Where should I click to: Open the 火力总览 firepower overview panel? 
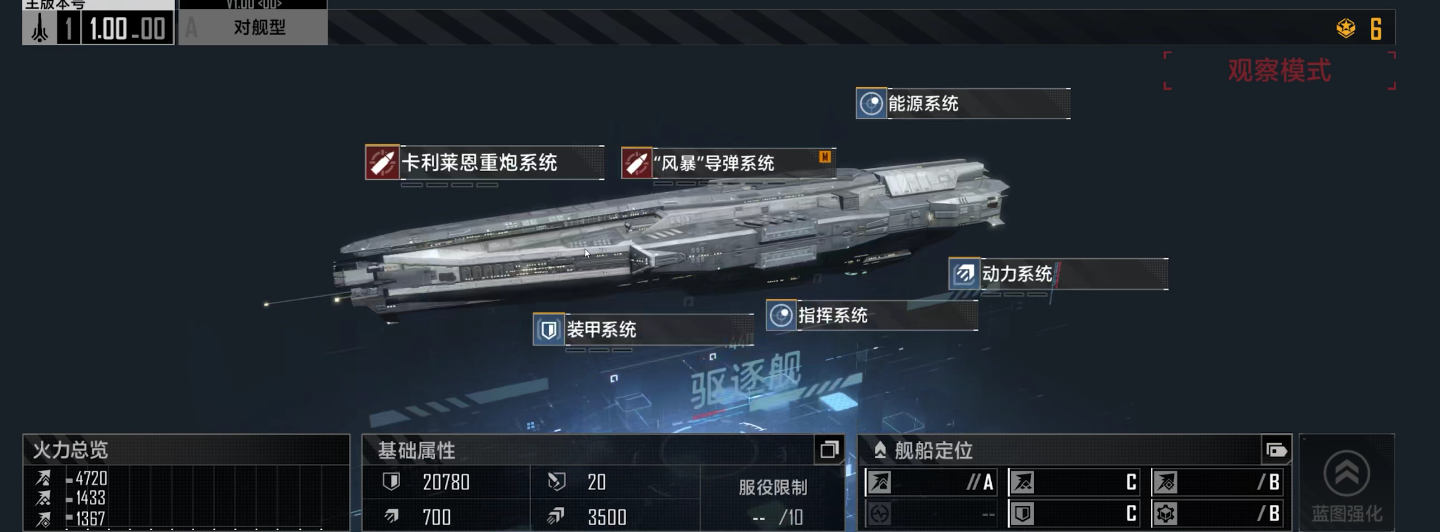pyautogui.click(x=186, y=450)
